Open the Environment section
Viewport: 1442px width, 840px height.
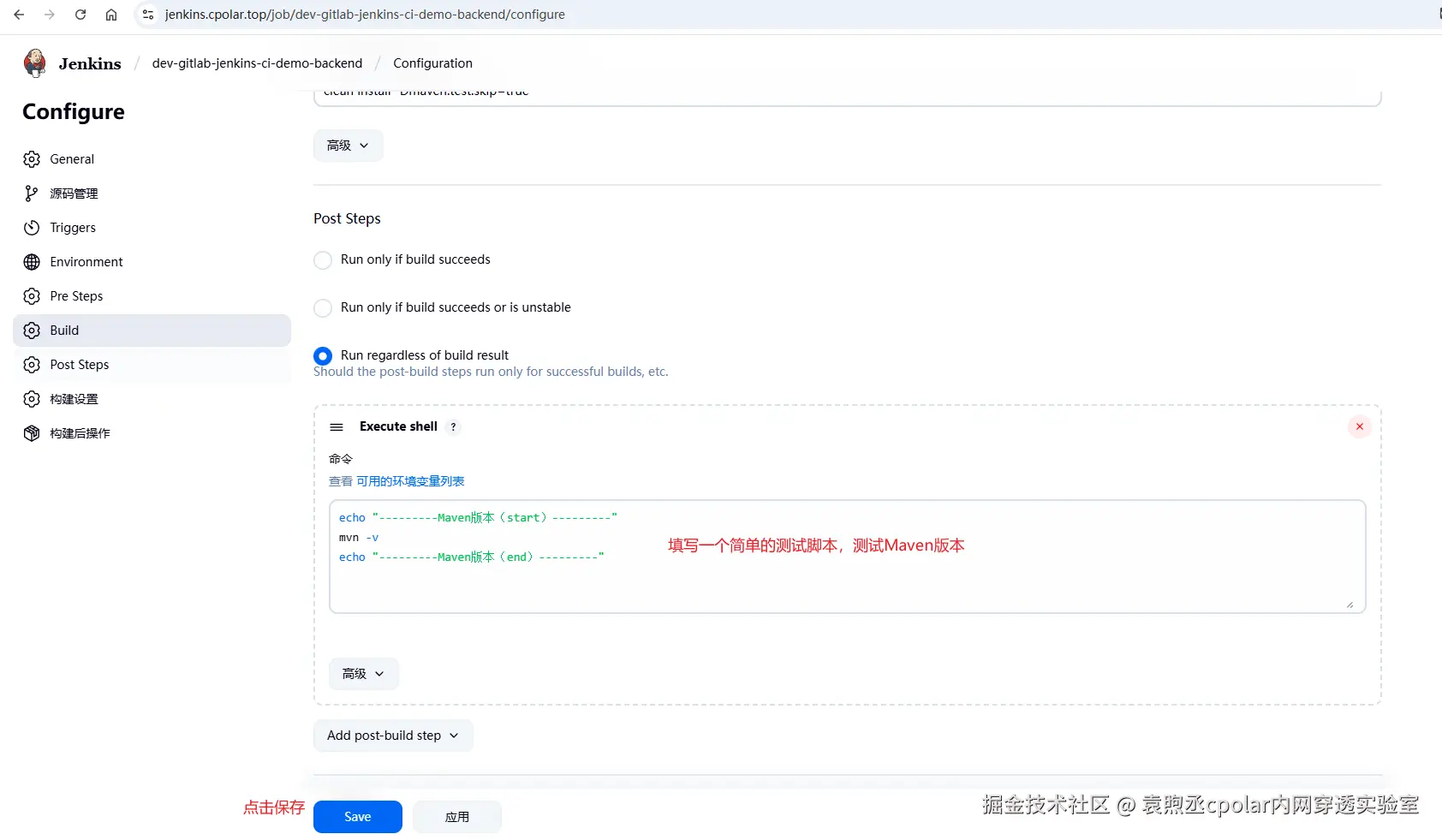152,262
